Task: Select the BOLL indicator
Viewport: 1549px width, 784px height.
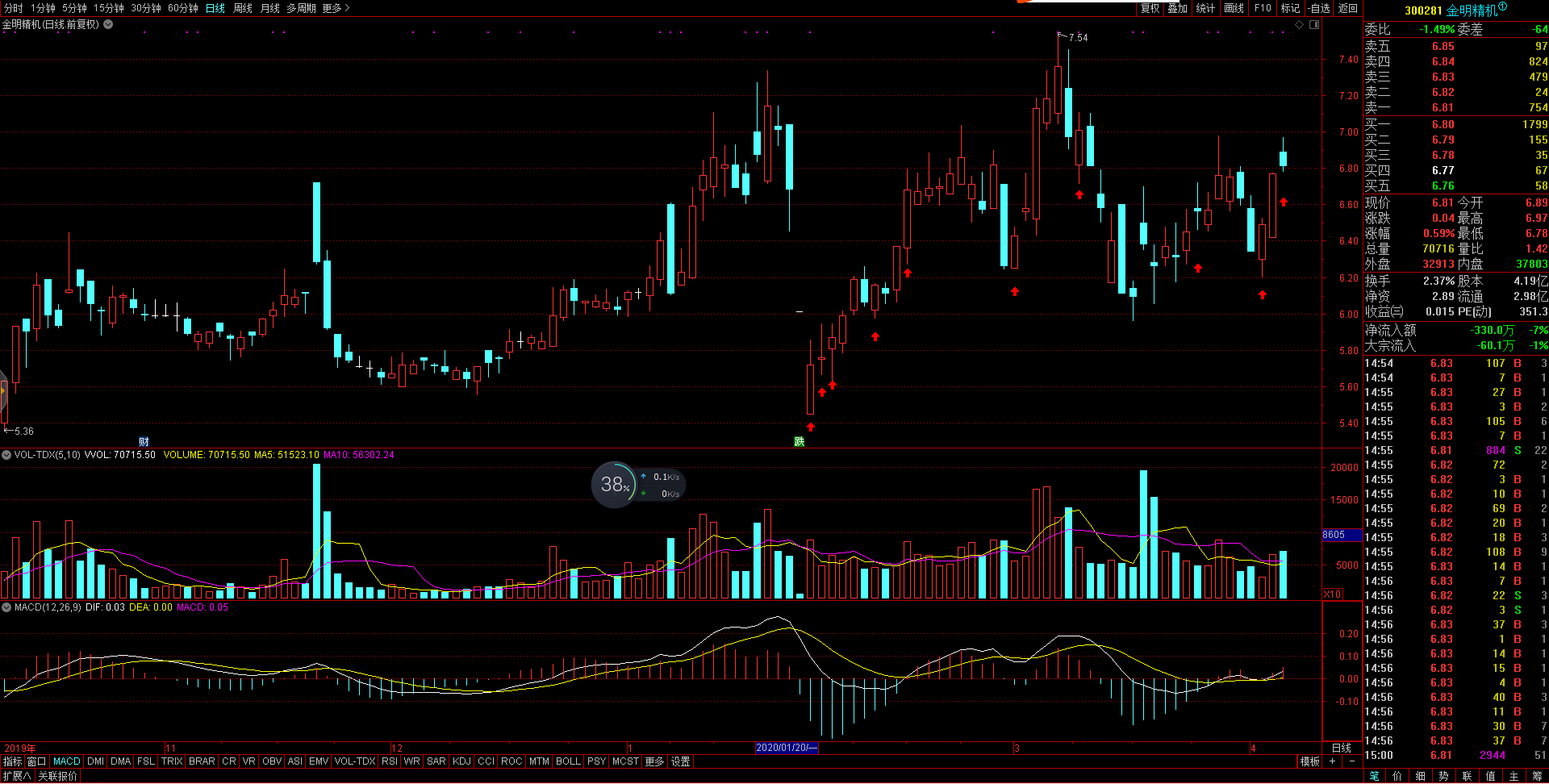Action: 568,761
